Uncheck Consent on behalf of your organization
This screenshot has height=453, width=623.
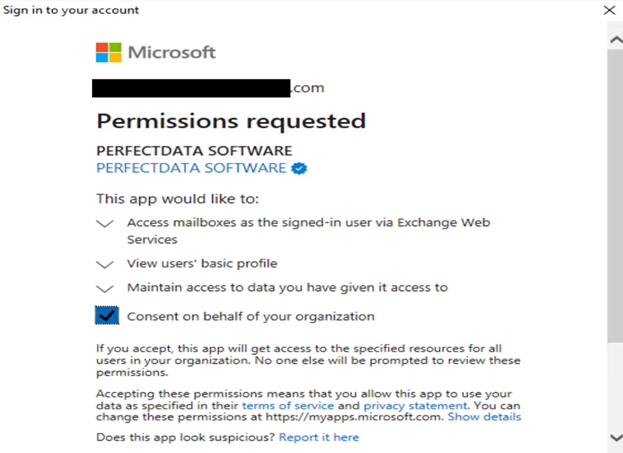click(107, 316)
